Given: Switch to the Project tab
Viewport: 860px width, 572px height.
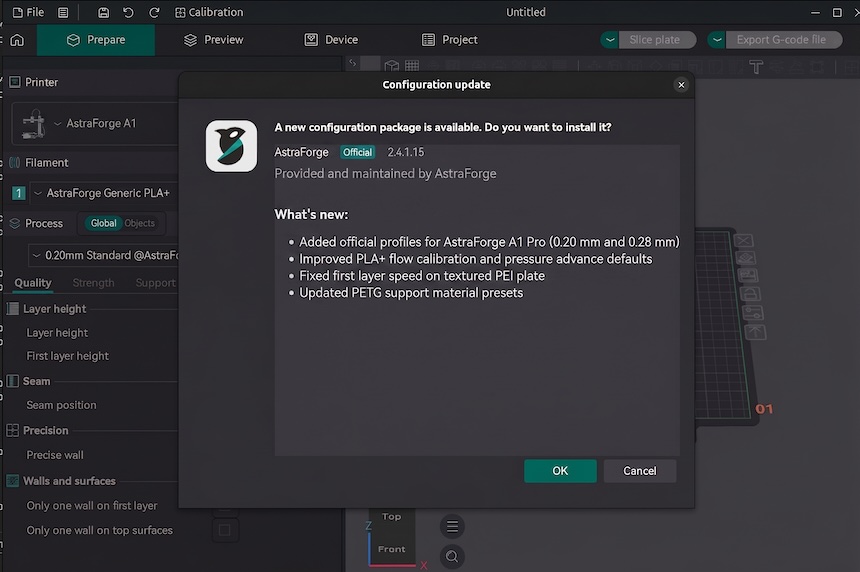Looking at the screenshot, I should tap(450, 40).
